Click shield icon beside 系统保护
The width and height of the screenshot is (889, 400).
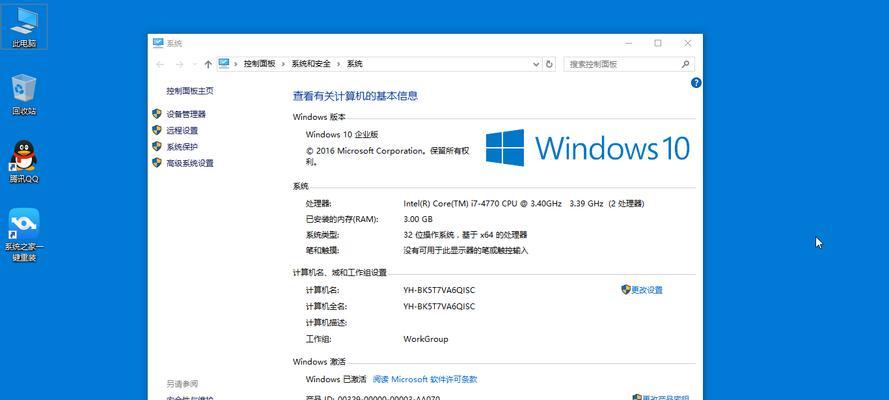tap(157, 147)
